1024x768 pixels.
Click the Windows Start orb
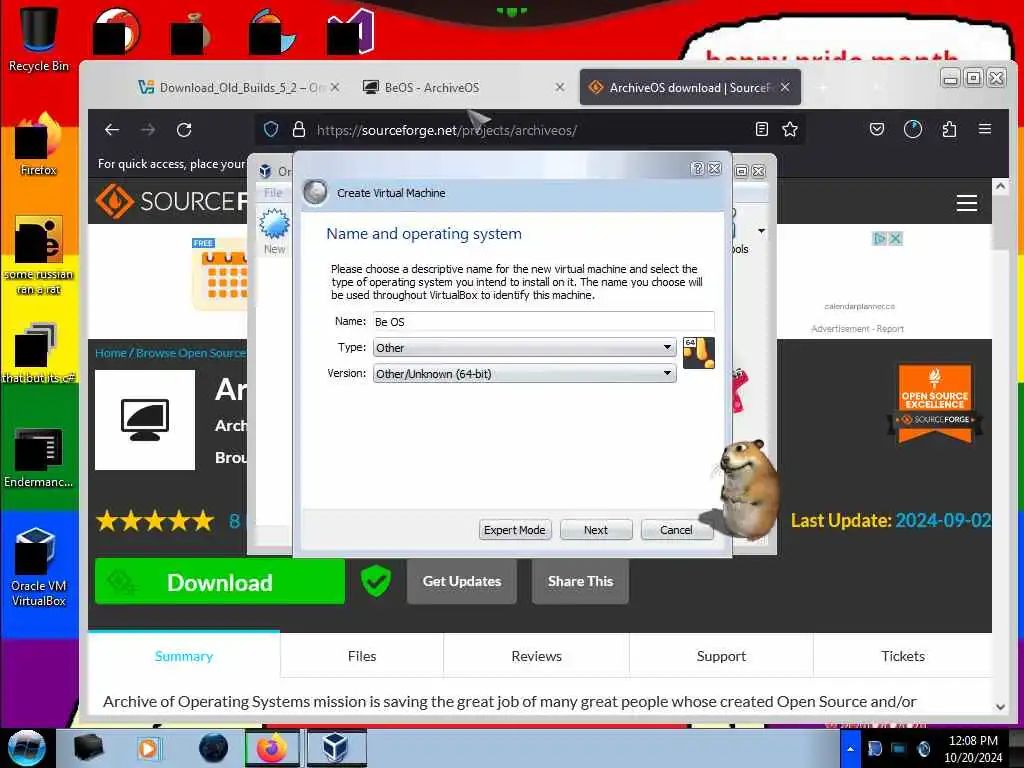27,748
